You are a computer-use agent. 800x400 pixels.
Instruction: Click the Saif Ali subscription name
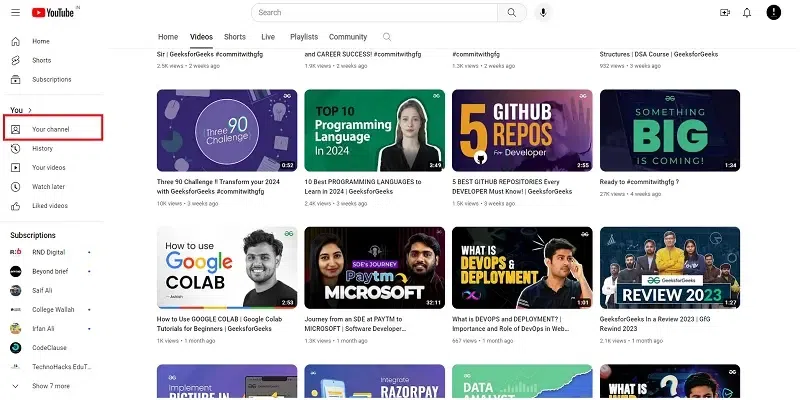click(x=42, y=290)
